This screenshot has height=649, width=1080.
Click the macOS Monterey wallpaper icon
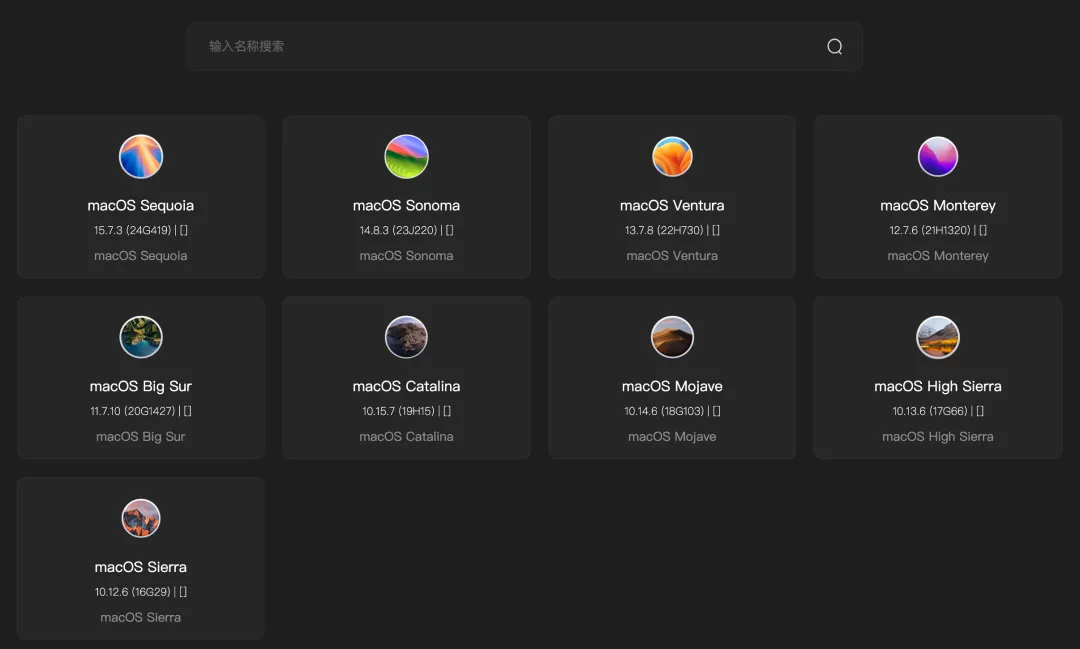coord(937,156)
